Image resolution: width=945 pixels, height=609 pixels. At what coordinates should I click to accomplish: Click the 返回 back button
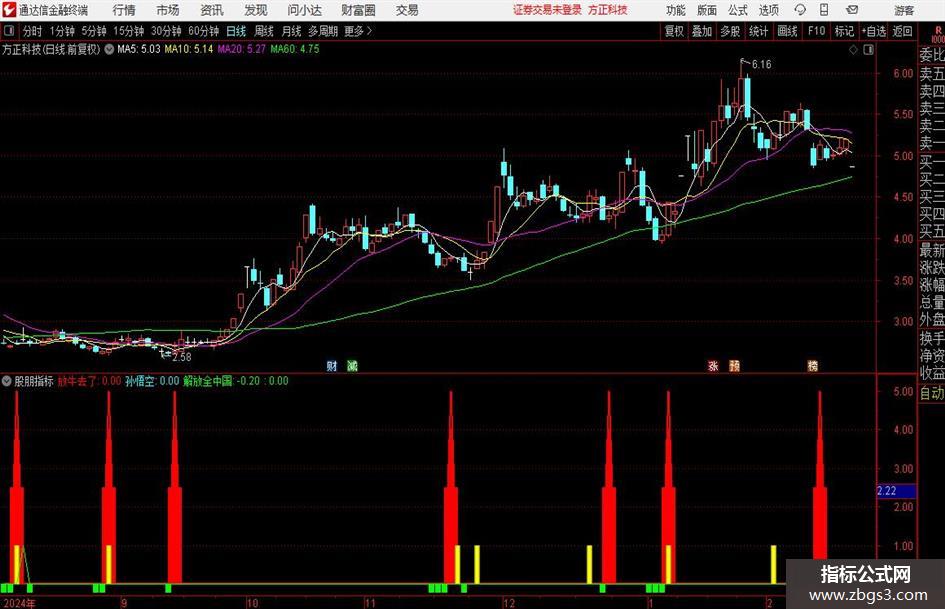click(x=902, y=31)
